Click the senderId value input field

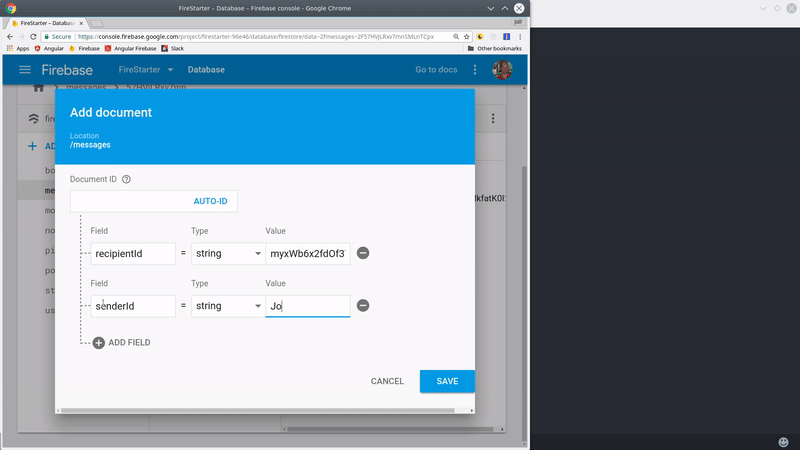coord(307,306)
